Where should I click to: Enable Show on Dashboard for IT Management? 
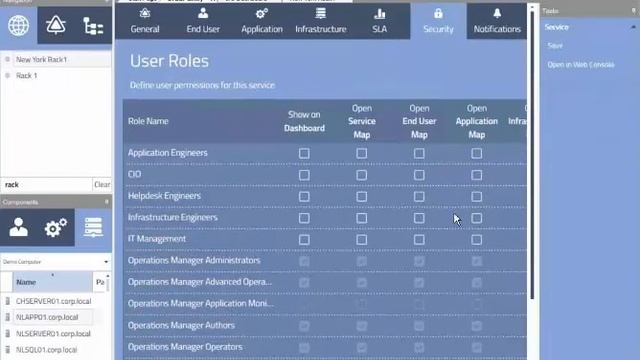[x=304, y=240]
